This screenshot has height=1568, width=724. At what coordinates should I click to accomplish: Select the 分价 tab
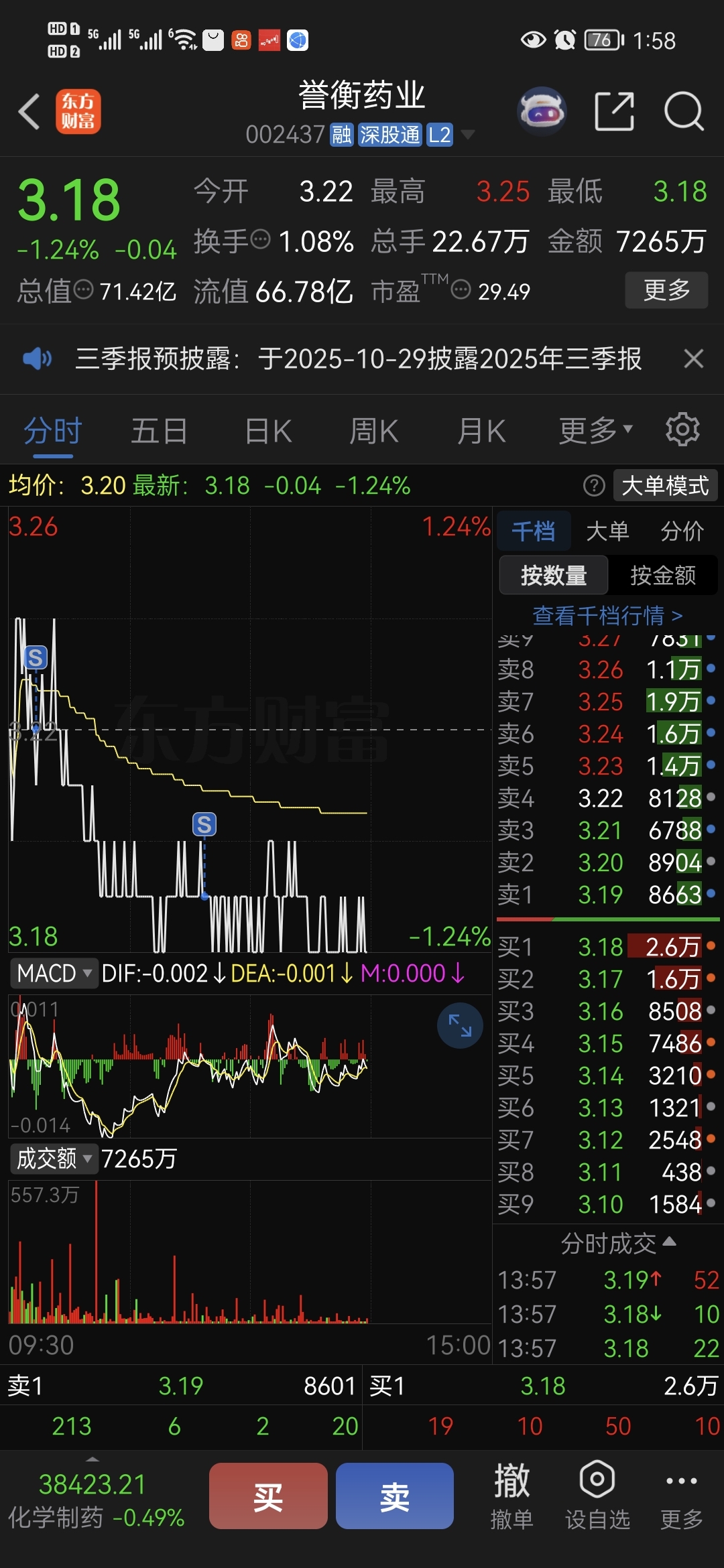[x=682, y=531]
